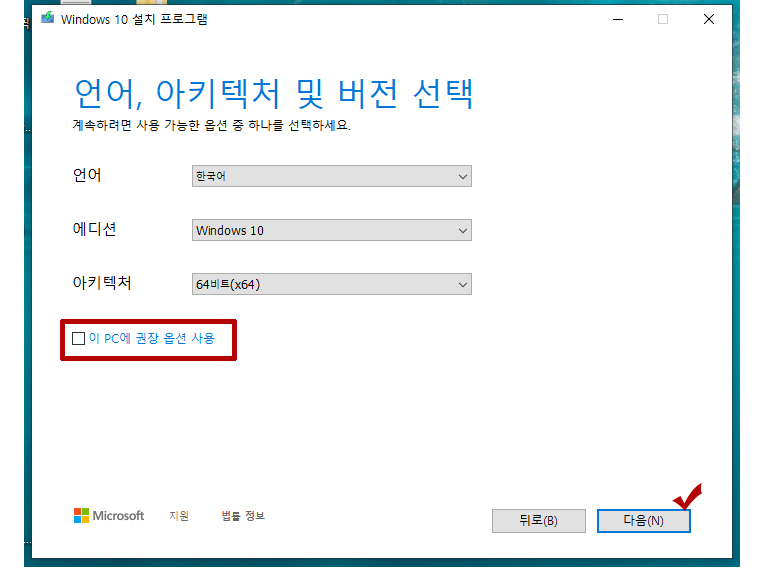766x579 pixels.
Task: Click the instruction text '계속하려면 사용 가능한 옵션'
Action: tap(150, 125)
